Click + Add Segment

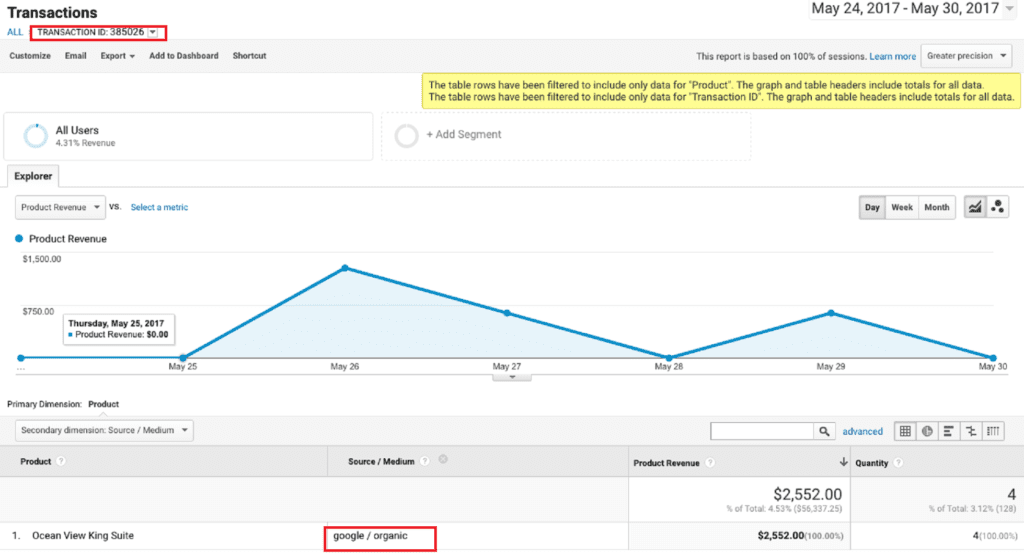(x=464, y=134)
